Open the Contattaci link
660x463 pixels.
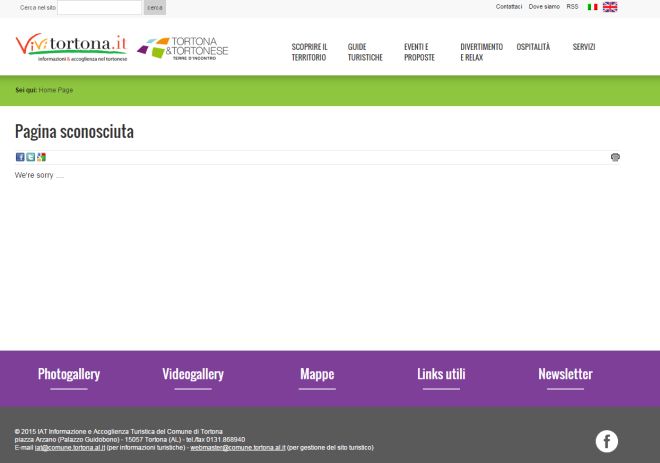508,7
